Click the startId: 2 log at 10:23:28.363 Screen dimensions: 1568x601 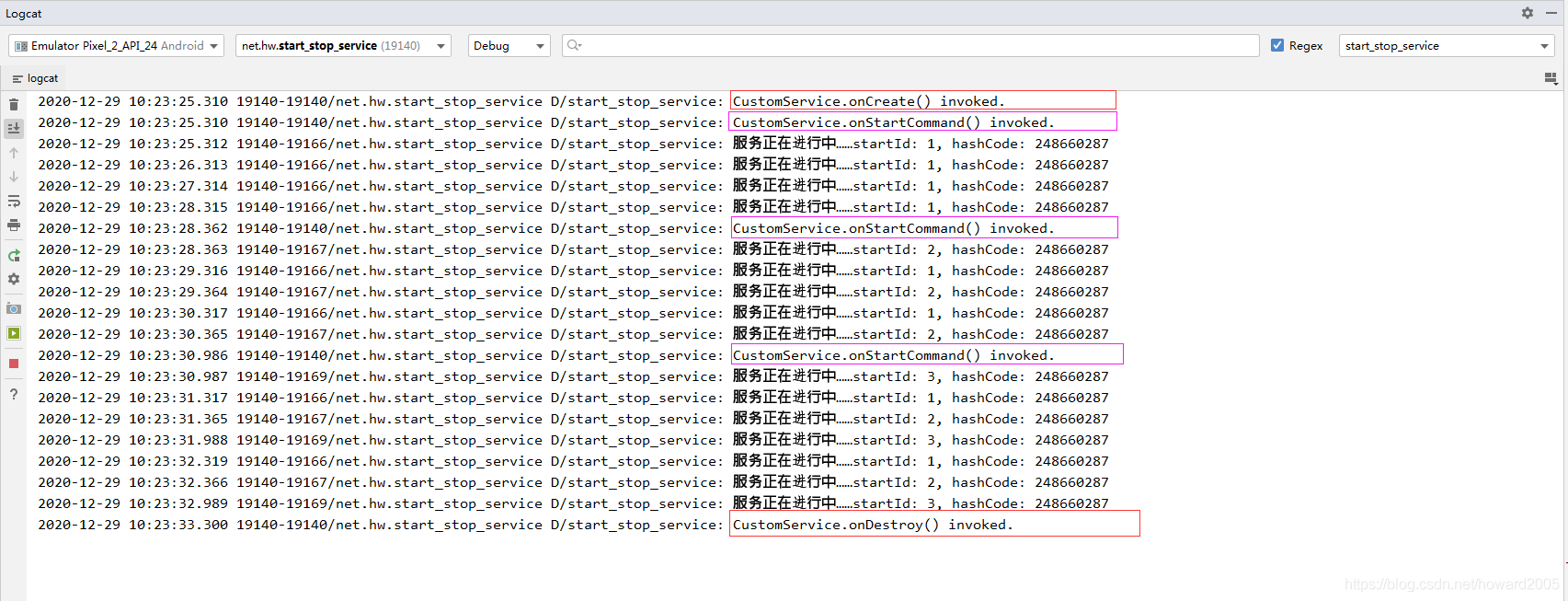point(921,249)
